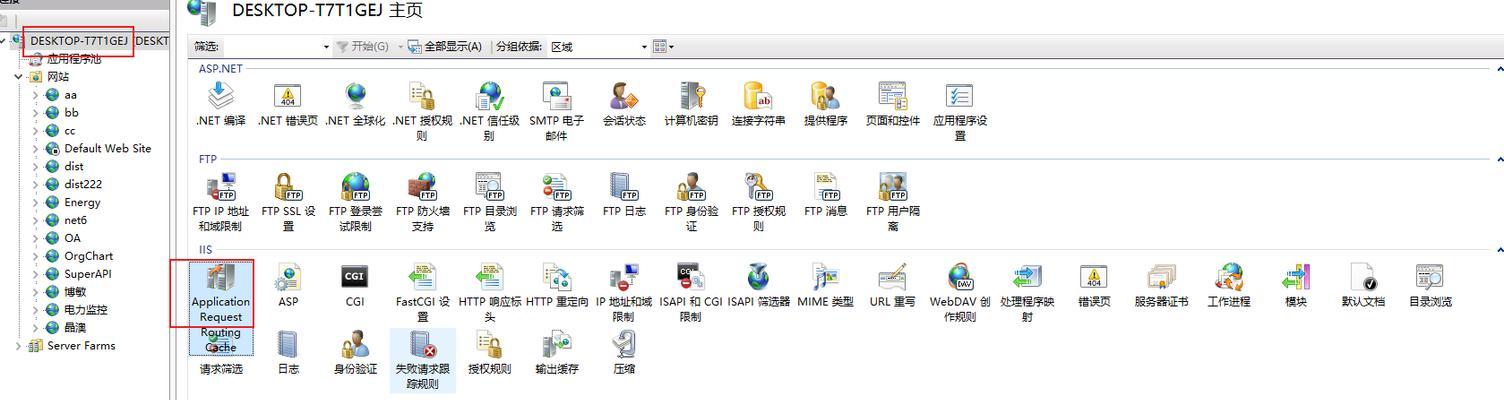Open the 应用程序设置 feature
Screen dimensions: 1504x400
[x=960, y=111]
